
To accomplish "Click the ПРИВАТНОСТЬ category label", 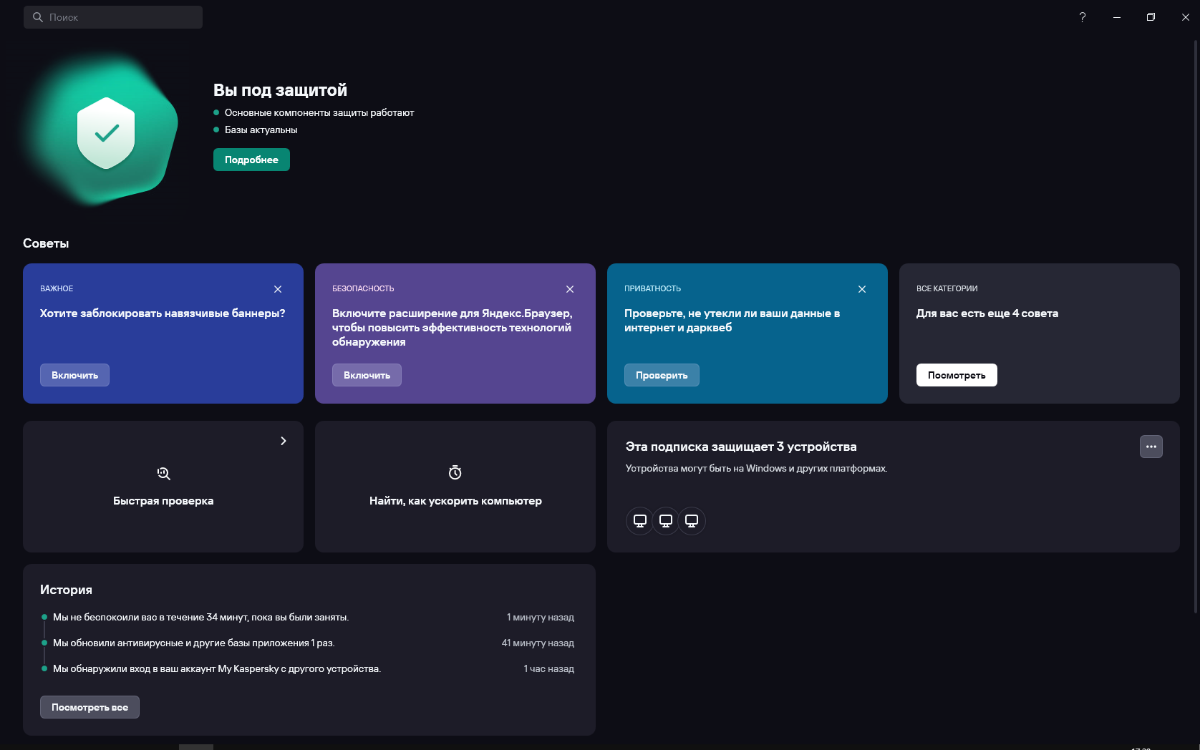I will coord(651,289).
